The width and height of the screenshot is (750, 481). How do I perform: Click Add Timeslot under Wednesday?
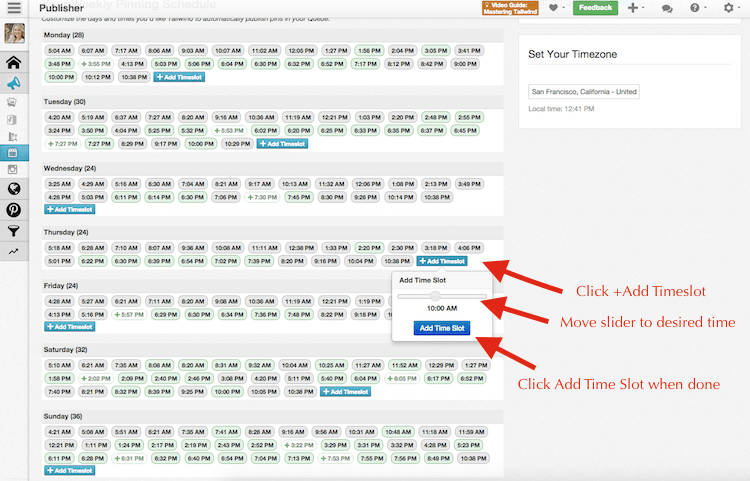pos(69,209)
